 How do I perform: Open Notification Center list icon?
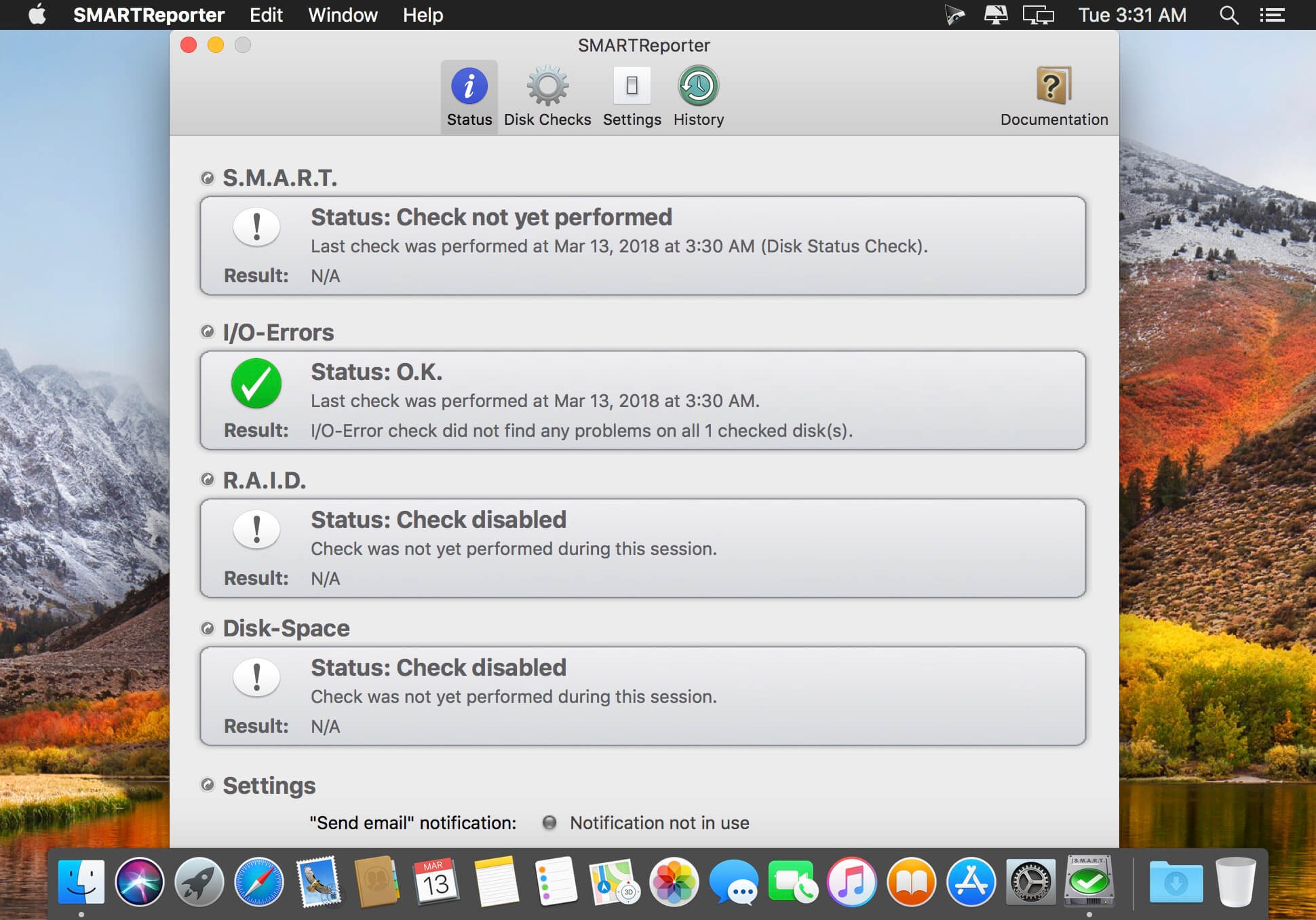[x=1273, y=15]
